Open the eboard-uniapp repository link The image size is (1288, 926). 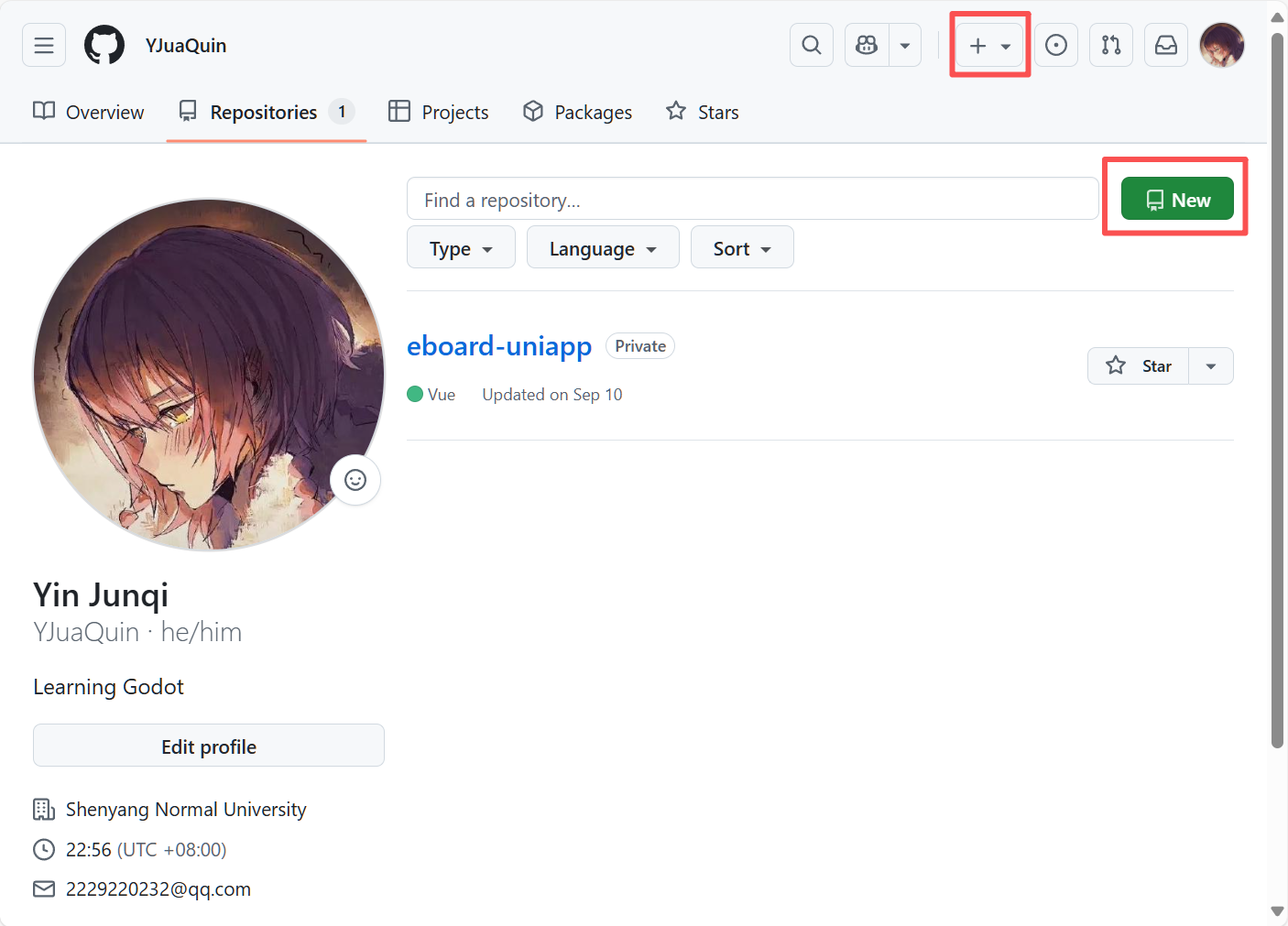499,346
